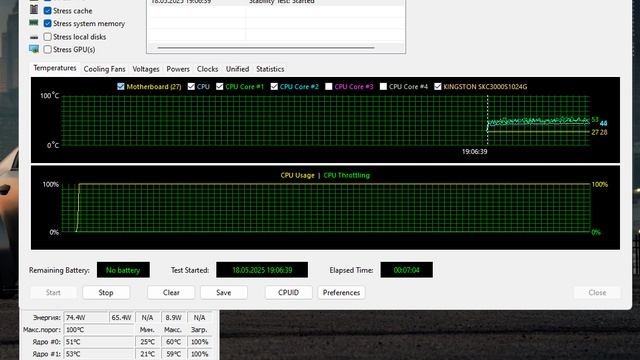Click the 74.4W power value

coord(86,318)
